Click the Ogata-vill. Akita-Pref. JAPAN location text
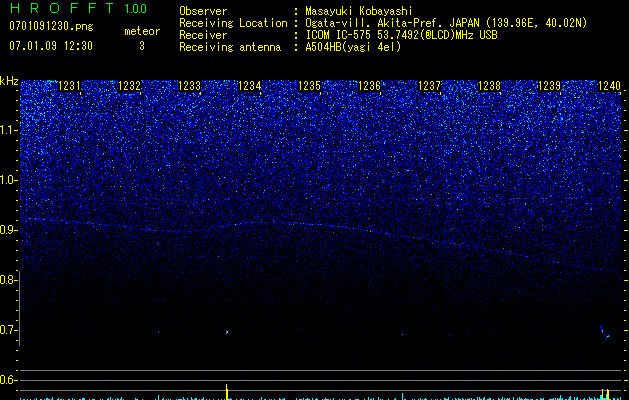 click(446, 23)
